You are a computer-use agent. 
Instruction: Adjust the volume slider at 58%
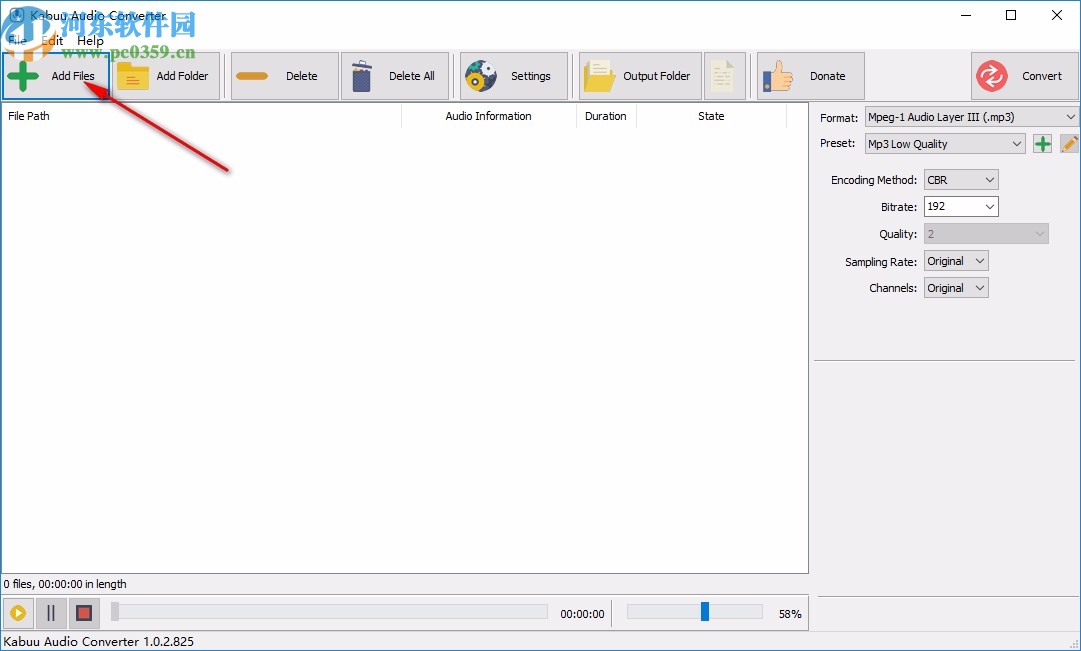(x=705, y=611)
